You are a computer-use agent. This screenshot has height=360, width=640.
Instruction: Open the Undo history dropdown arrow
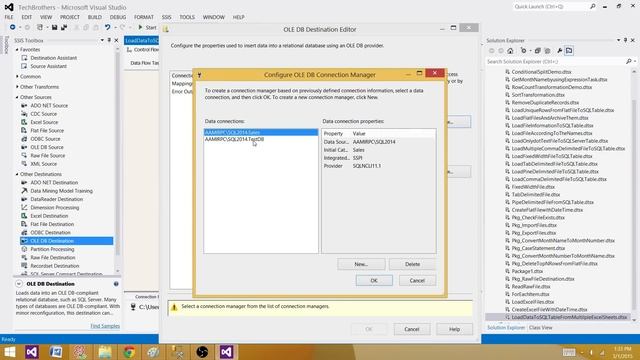[x=115, y=27]
